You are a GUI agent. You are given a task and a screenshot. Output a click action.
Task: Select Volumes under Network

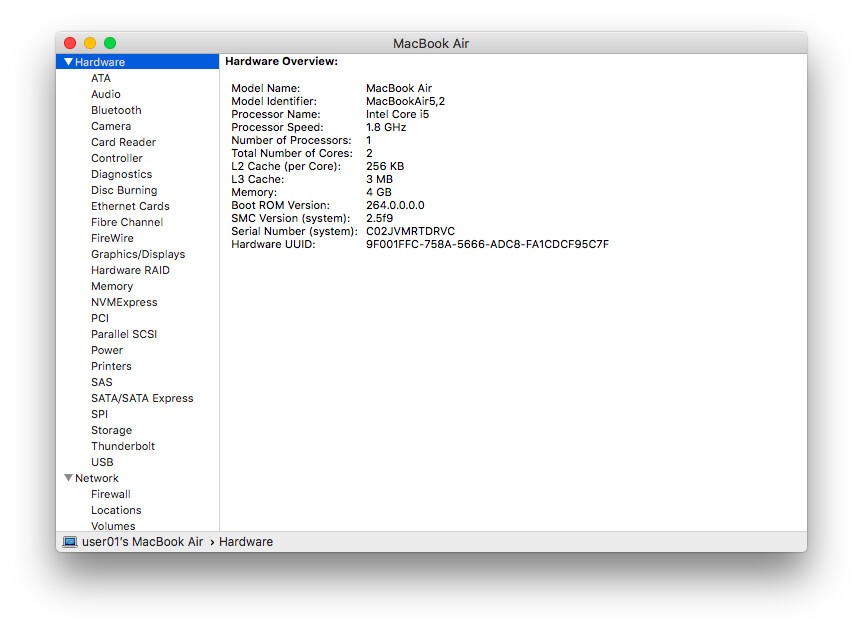(x=113, y=526)
